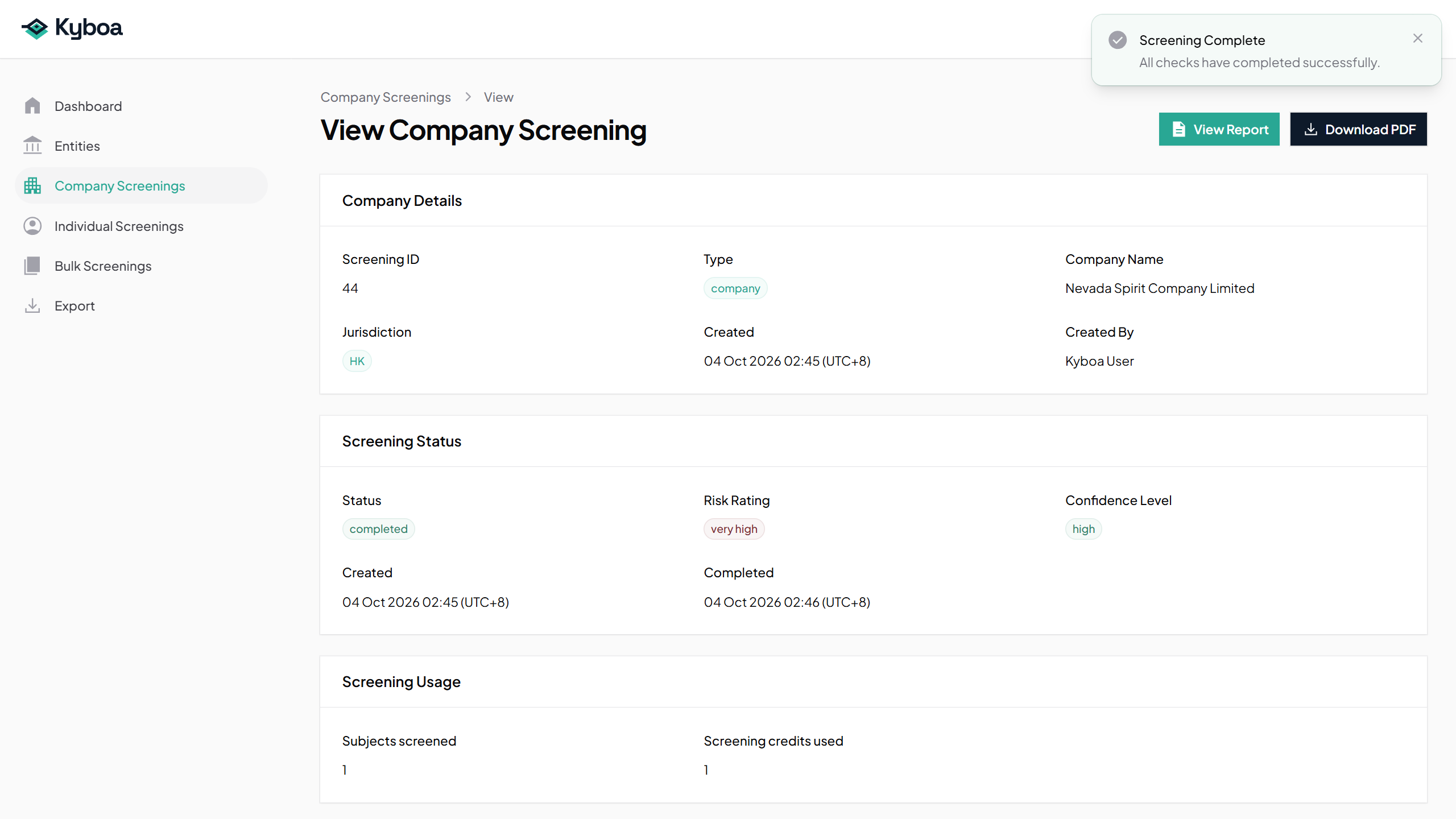Screen dimensions: 1456x819
Task: Click the completed time 04 Oct 2026 02:46
Action: [787, 602]
